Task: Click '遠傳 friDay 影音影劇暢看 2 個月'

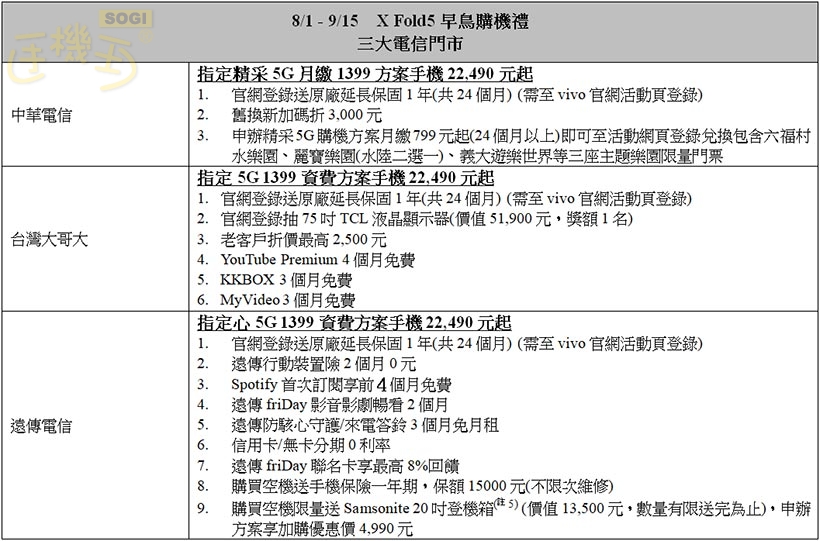Action: point(339,404)
